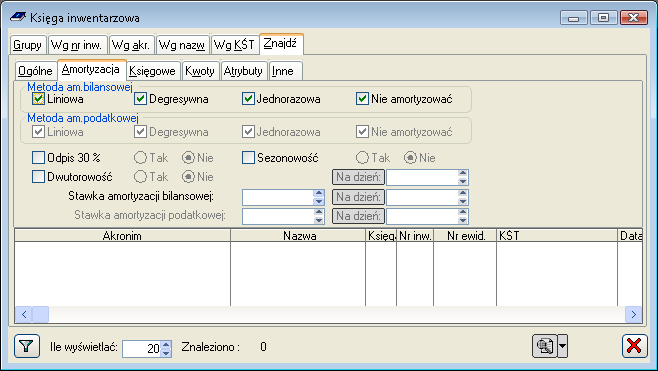Click the red X close button at bottom

click(634, 346)
